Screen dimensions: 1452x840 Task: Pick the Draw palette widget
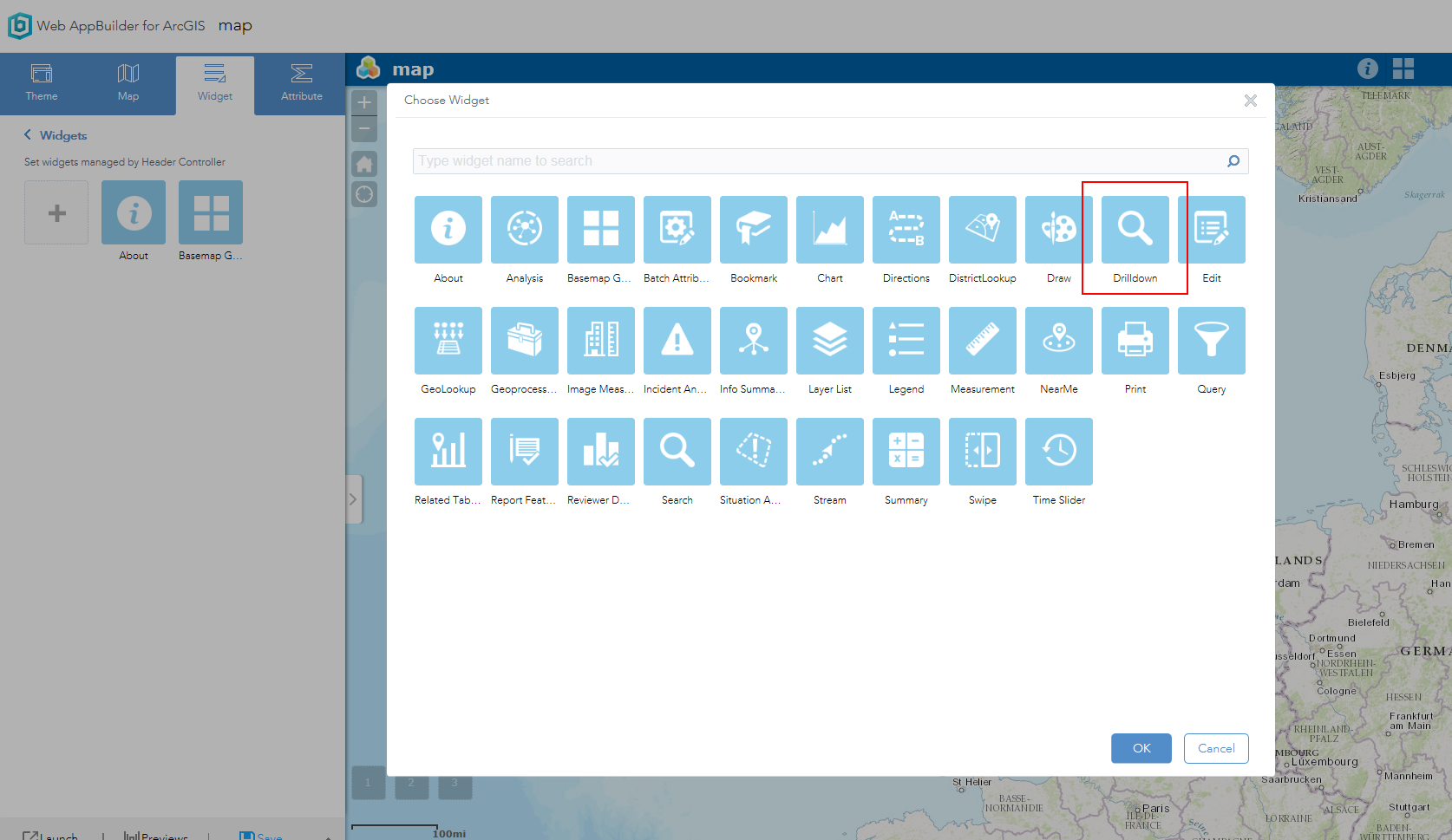(1058, 230)
